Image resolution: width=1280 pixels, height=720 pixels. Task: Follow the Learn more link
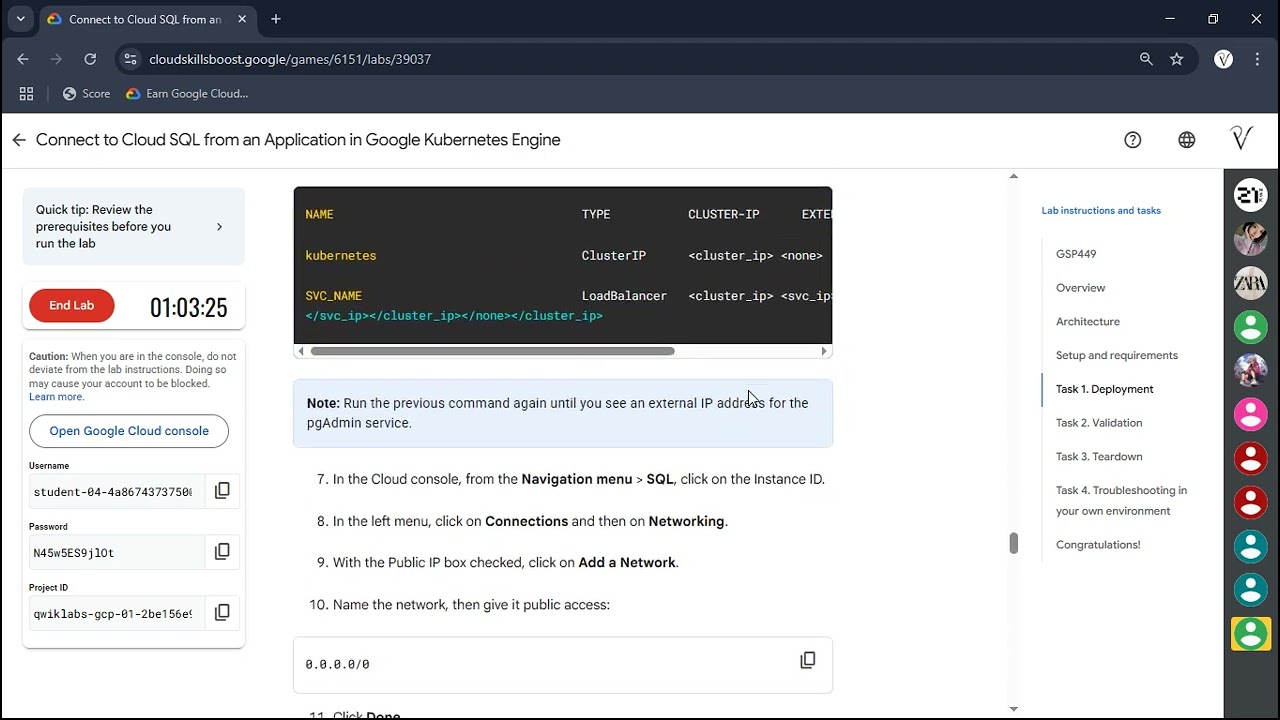[x=56, y=397]
